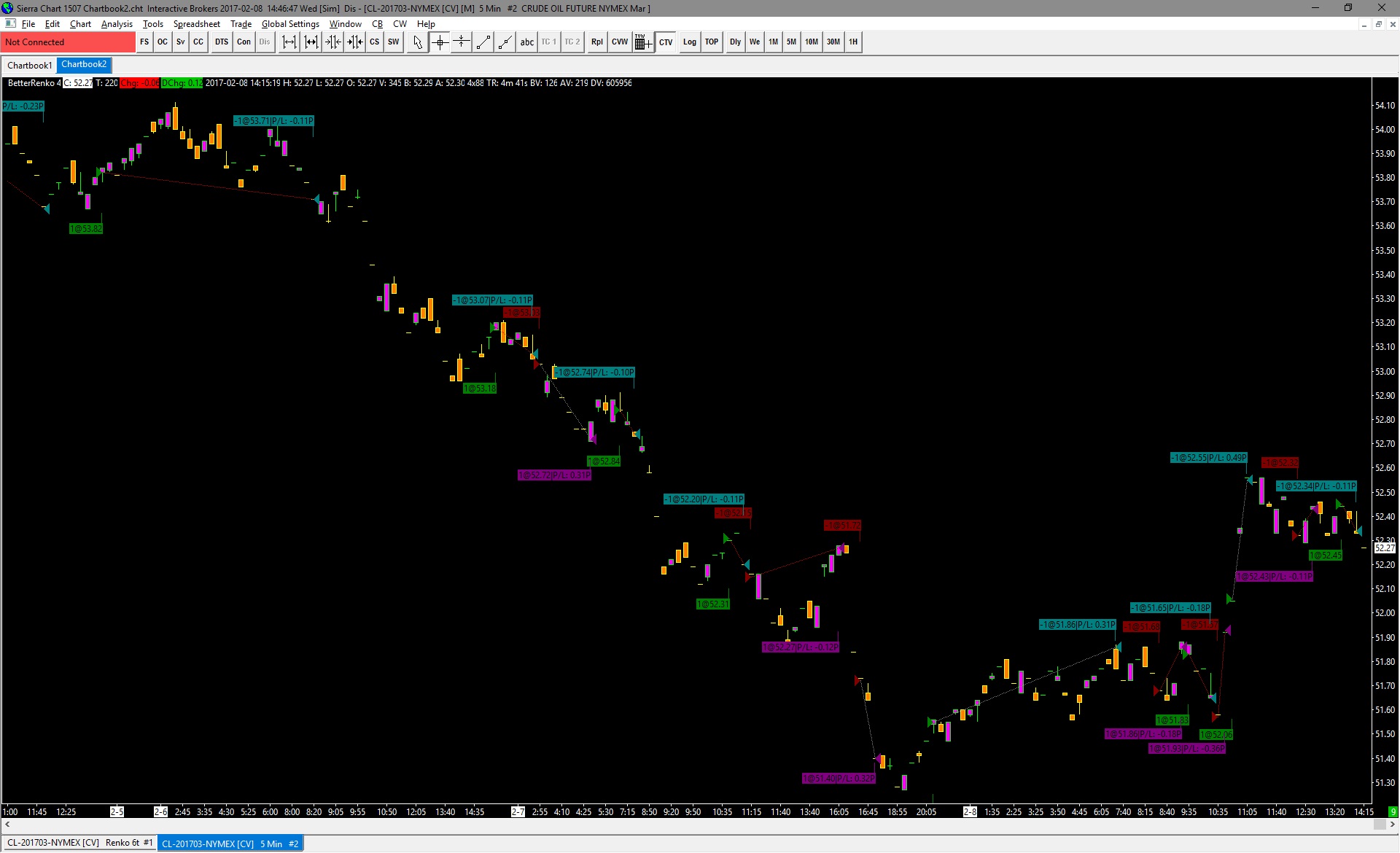The image size is (1400, 853).
Task: Select the abc text drawing tool
Action: (x=526, y=42)
